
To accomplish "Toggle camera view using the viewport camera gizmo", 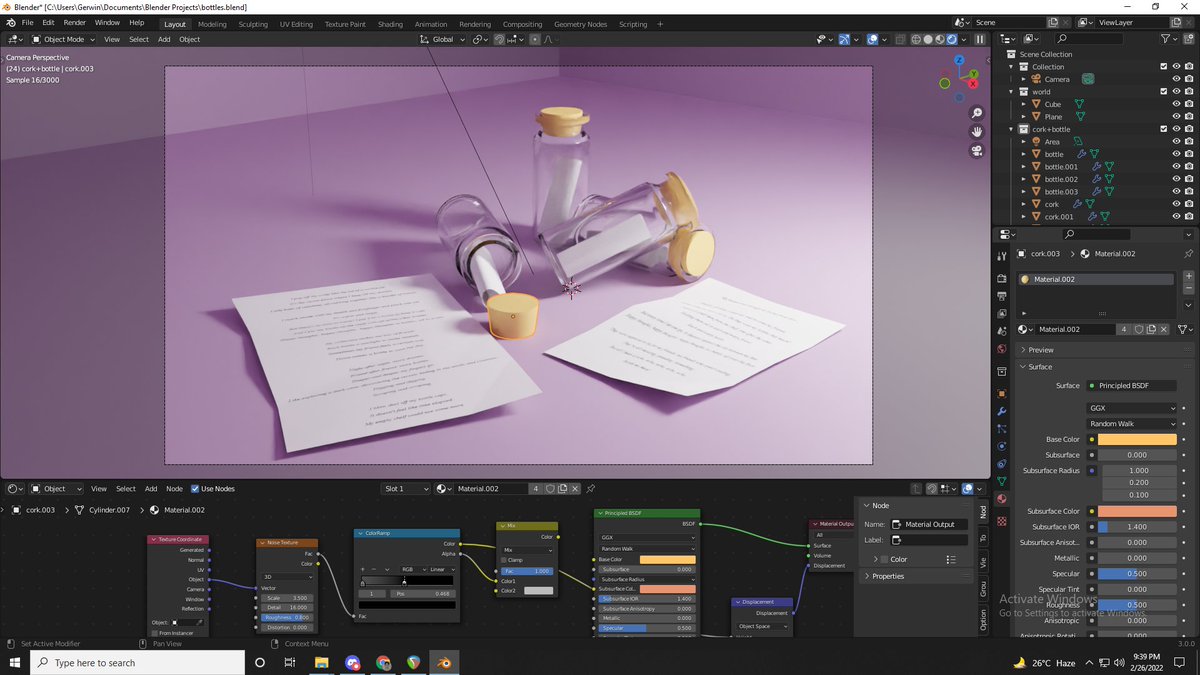I will (x=977, y=150).
